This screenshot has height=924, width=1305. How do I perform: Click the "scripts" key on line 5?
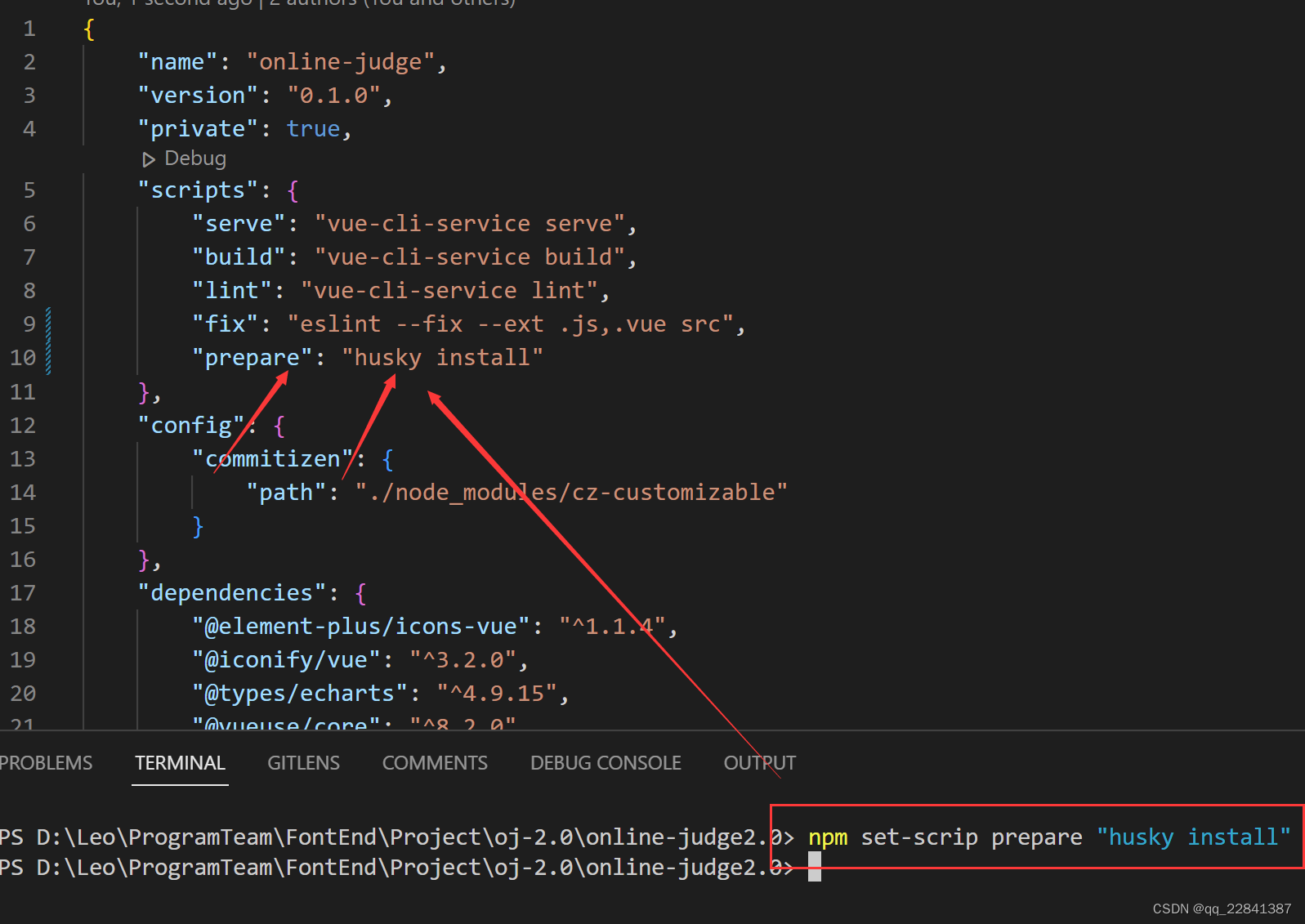(198, 190)
